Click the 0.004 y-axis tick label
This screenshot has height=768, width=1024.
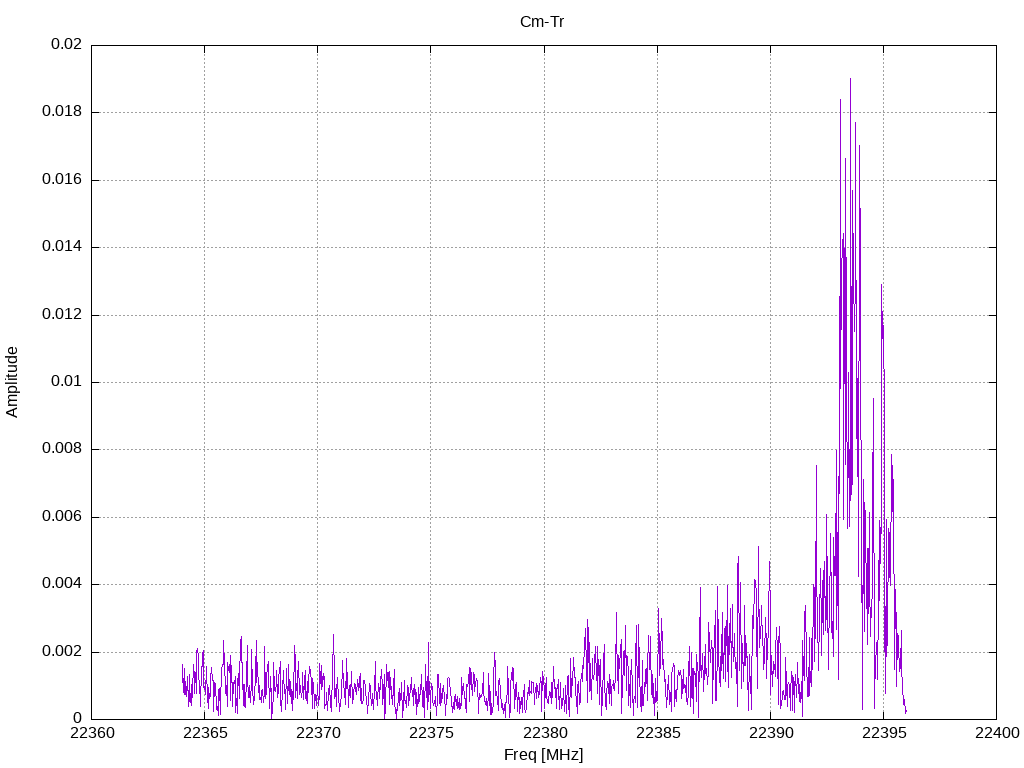tap(62, 584)
